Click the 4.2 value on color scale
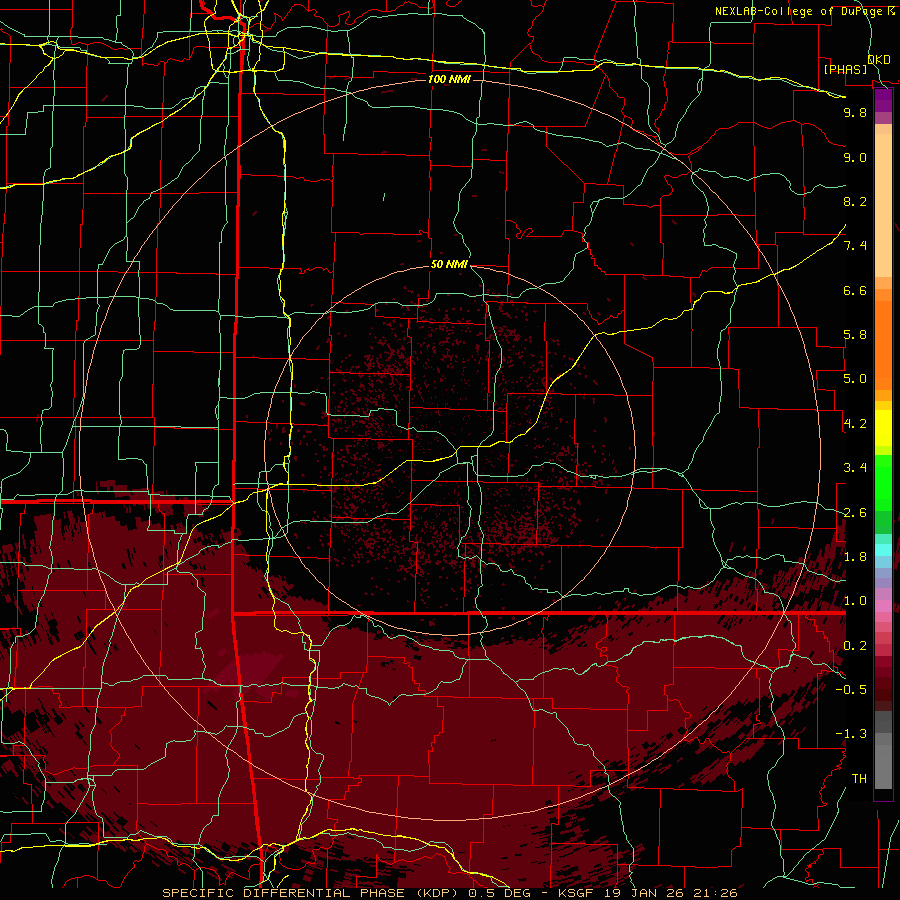The height and width of the screenshot is (900, 900). (855, 424)
